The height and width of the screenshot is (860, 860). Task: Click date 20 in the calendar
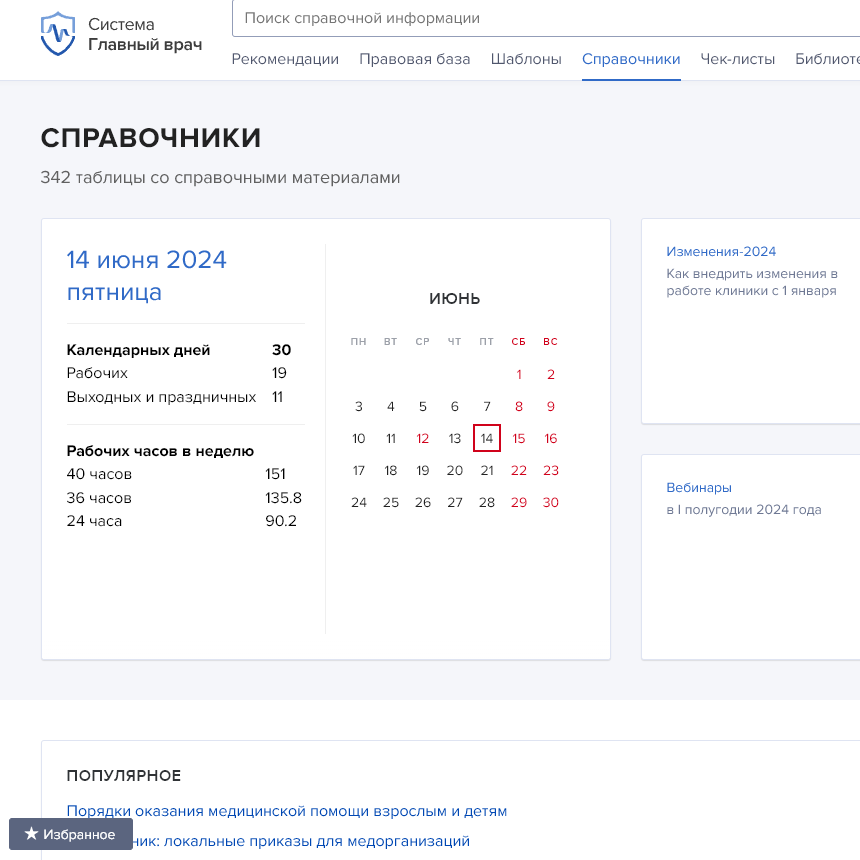(x=455, y=471)
